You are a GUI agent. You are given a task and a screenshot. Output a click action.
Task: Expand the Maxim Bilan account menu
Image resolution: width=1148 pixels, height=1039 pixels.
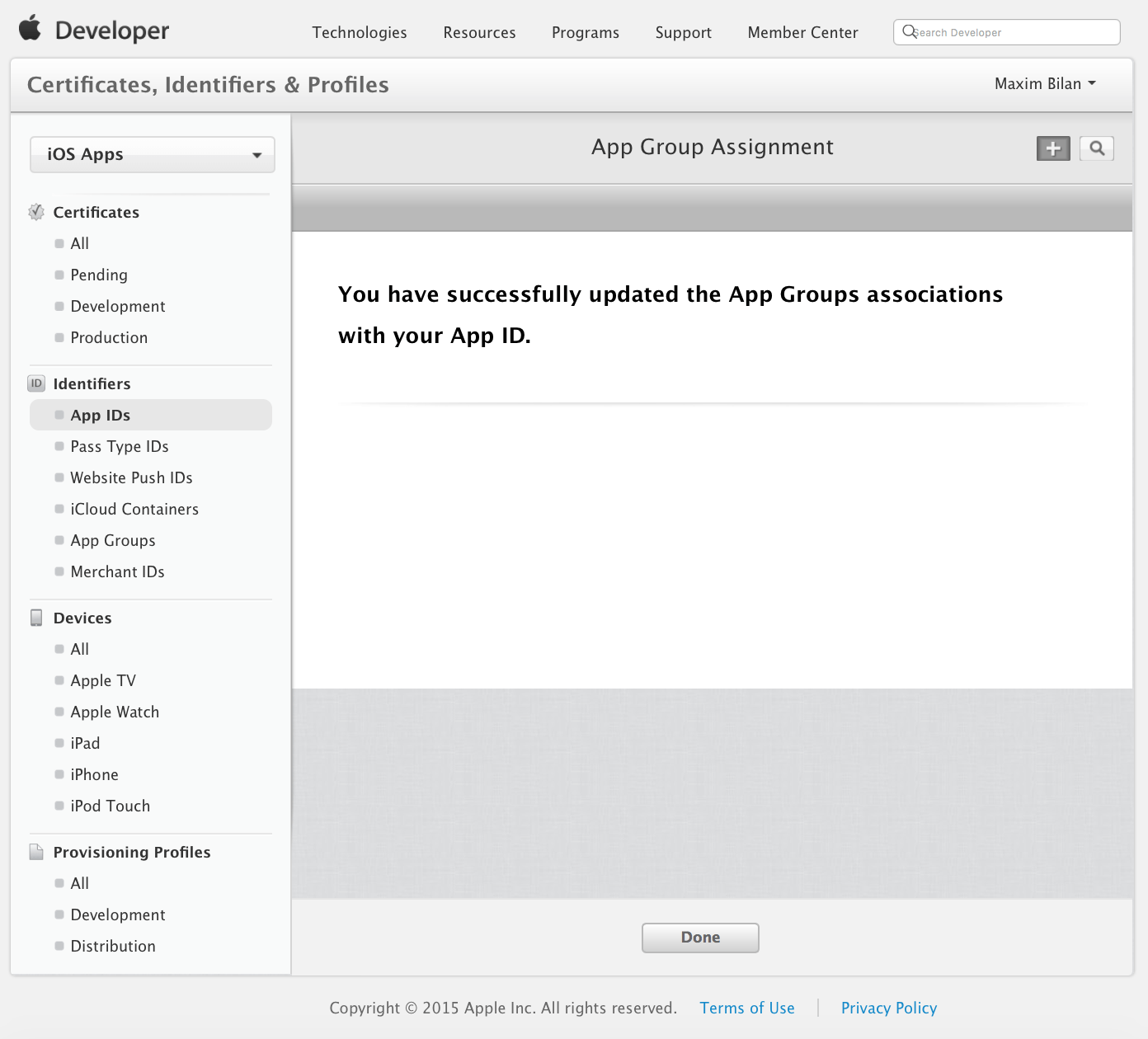click(1044, 83)
